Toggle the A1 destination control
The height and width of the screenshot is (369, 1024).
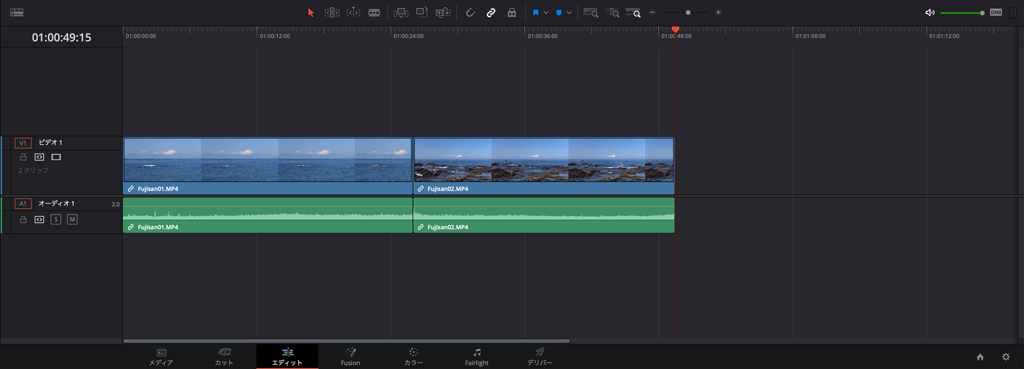coord(24,204)
